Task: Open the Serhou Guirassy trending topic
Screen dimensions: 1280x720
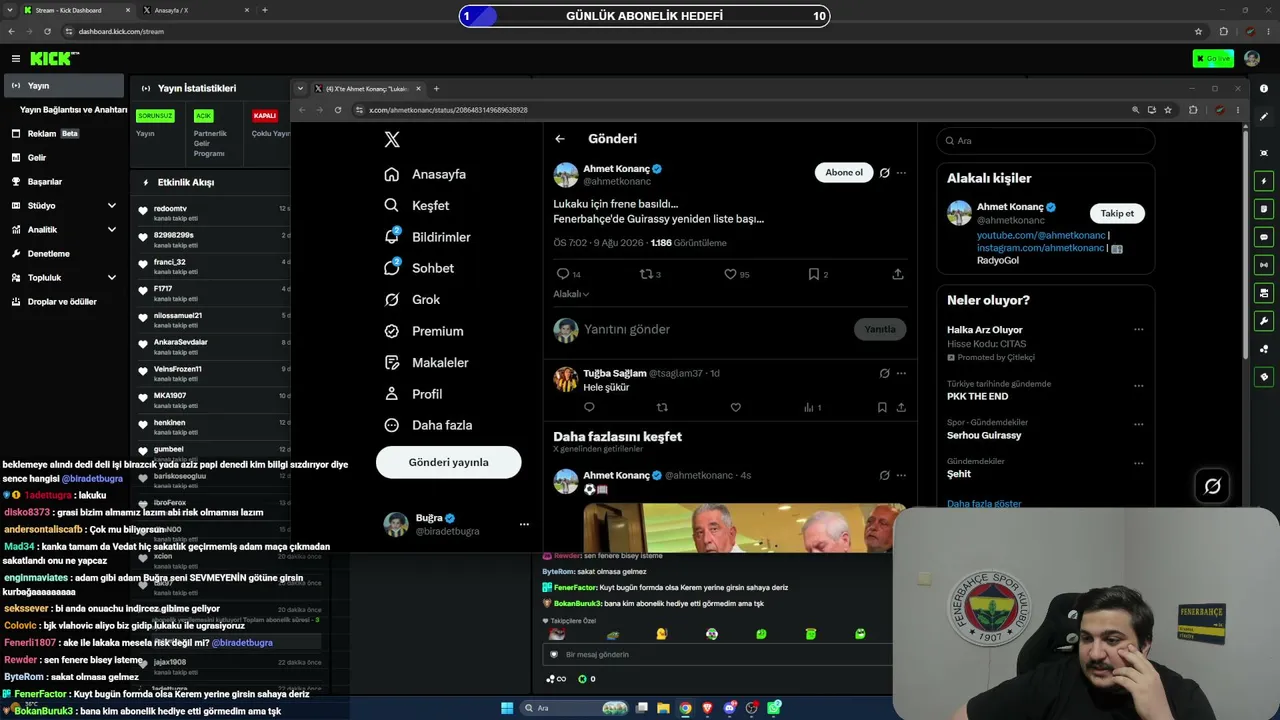Action: (x=984, y=436)
